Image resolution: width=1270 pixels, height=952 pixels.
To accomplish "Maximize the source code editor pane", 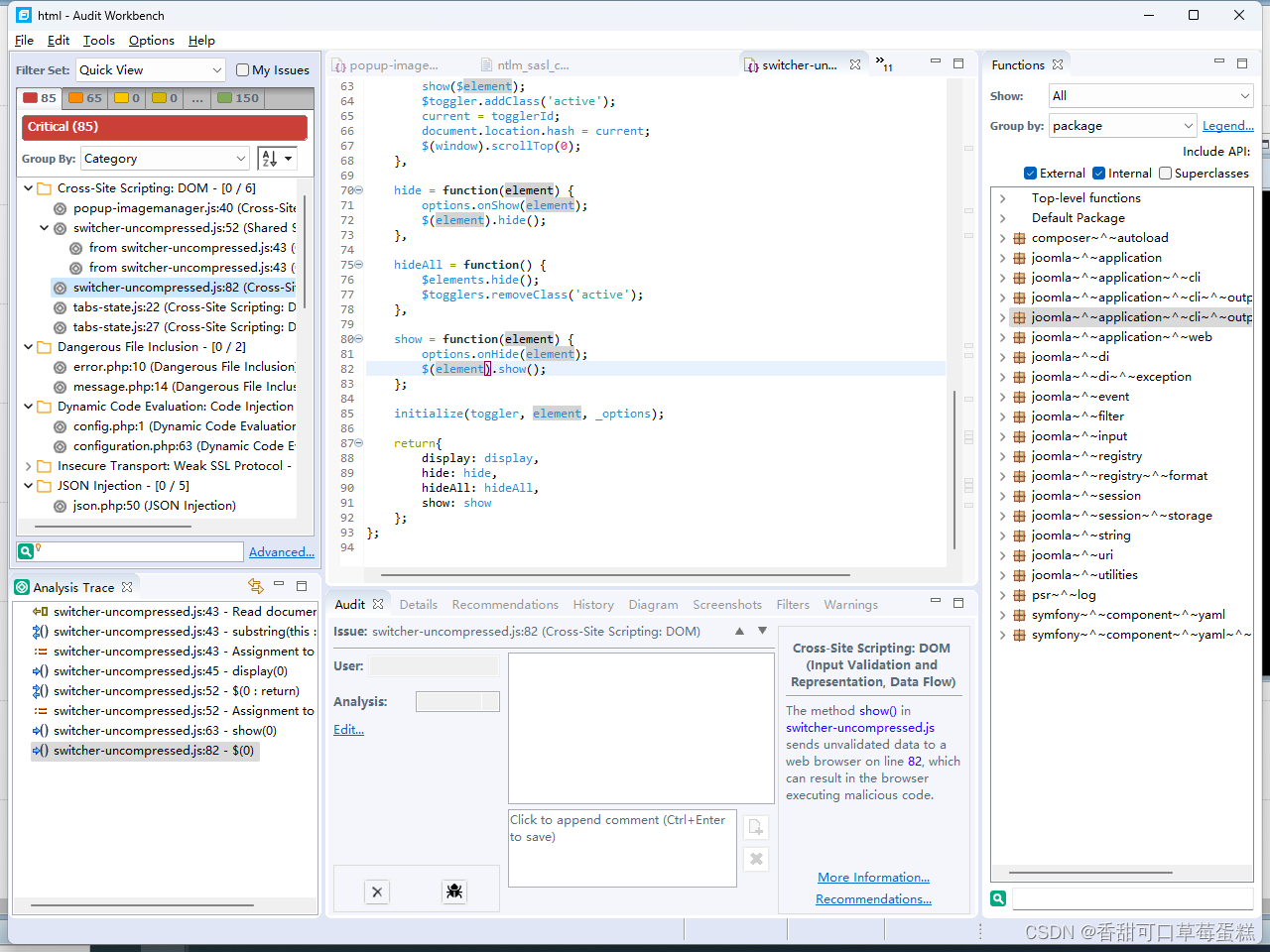I will [958, 63].
